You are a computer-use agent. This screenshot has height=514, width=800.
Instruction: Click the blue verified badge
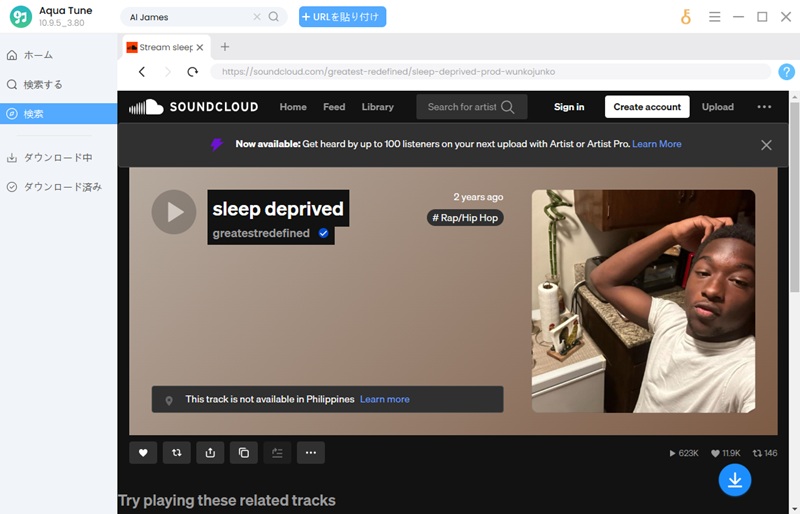click(323, 233)
